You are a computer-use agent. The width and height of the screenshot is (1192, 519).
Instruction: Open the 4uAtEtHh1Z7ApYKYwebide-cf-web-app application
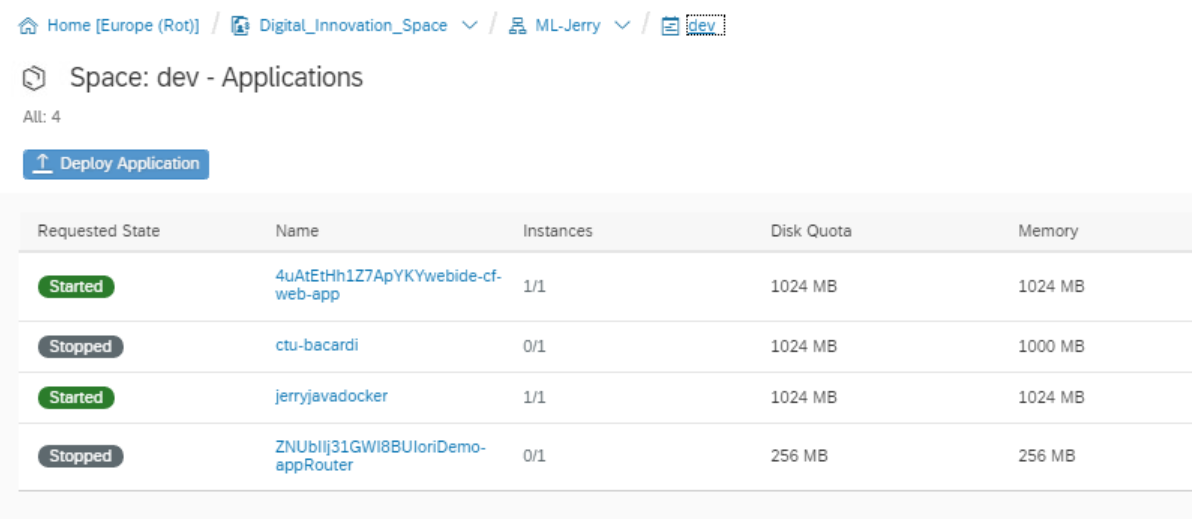point(388,286)
